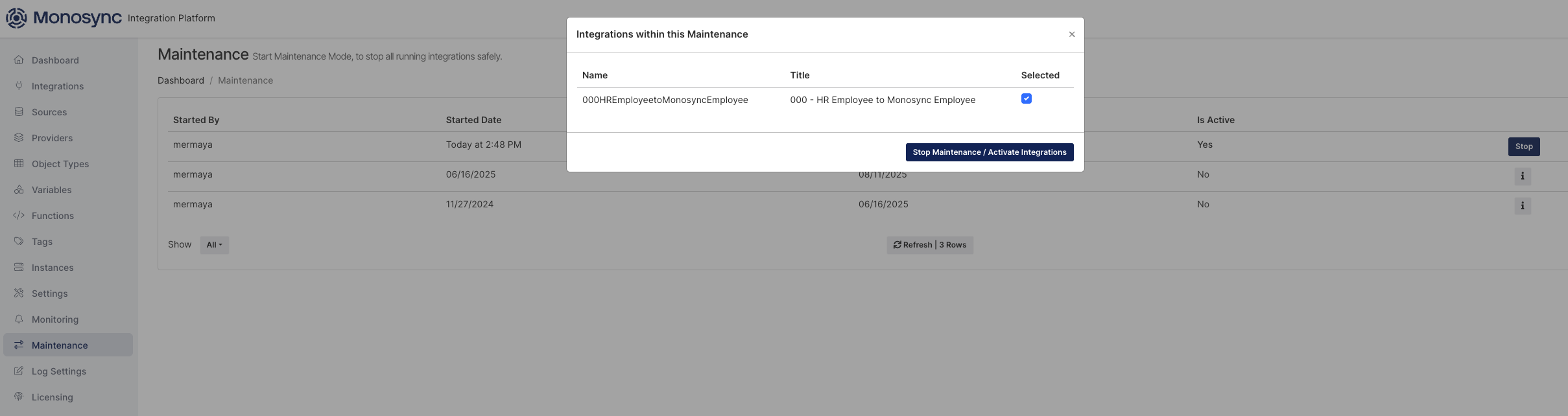
Task: Follow the Dashboard breadcrumb link
Action: pos(180,80)
